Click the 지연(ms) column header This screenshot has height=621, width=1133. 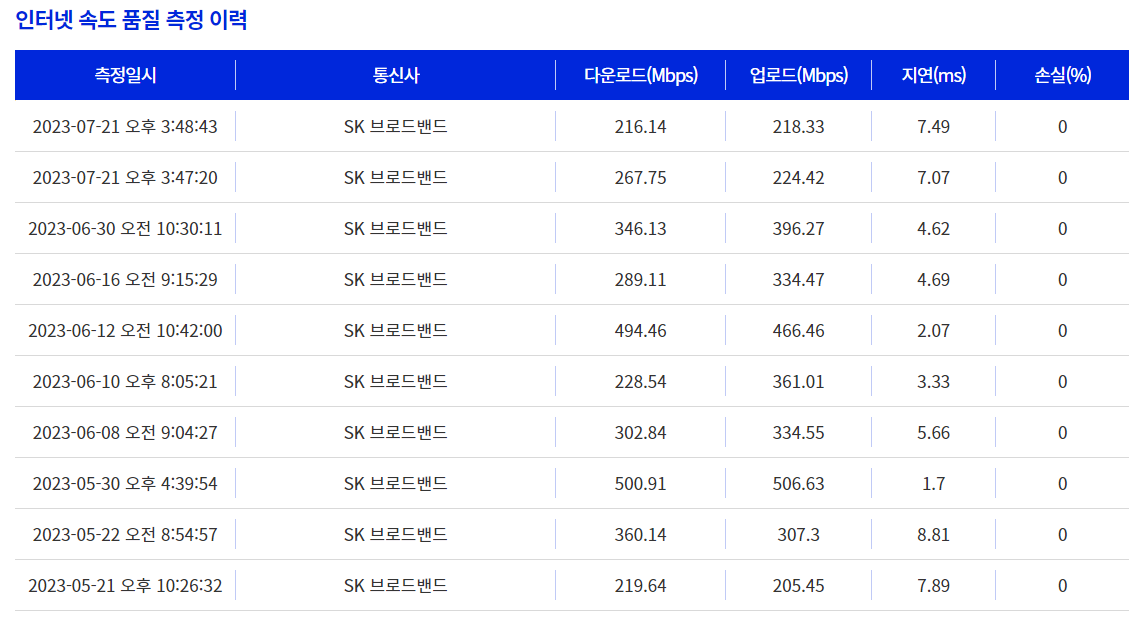[933, 75]
